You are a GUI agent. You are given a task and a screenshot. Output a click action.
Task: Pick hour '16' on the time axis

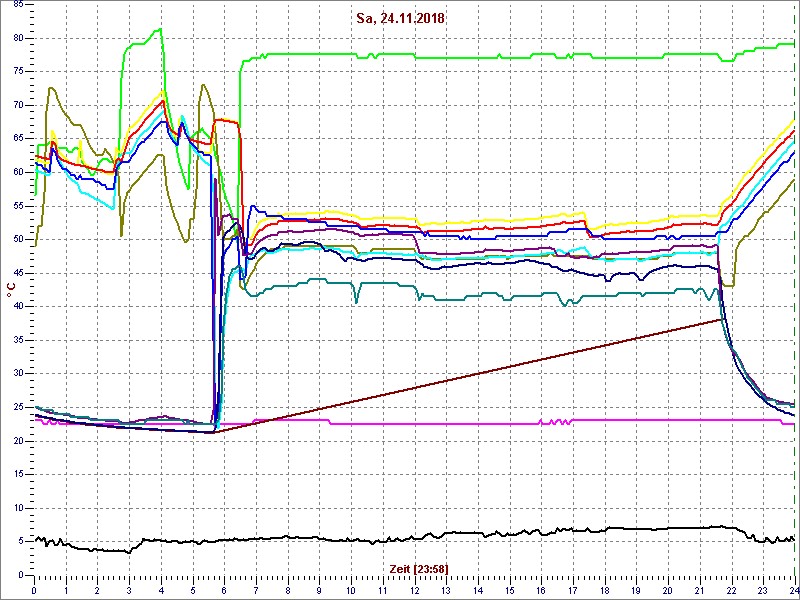point(541,590)
